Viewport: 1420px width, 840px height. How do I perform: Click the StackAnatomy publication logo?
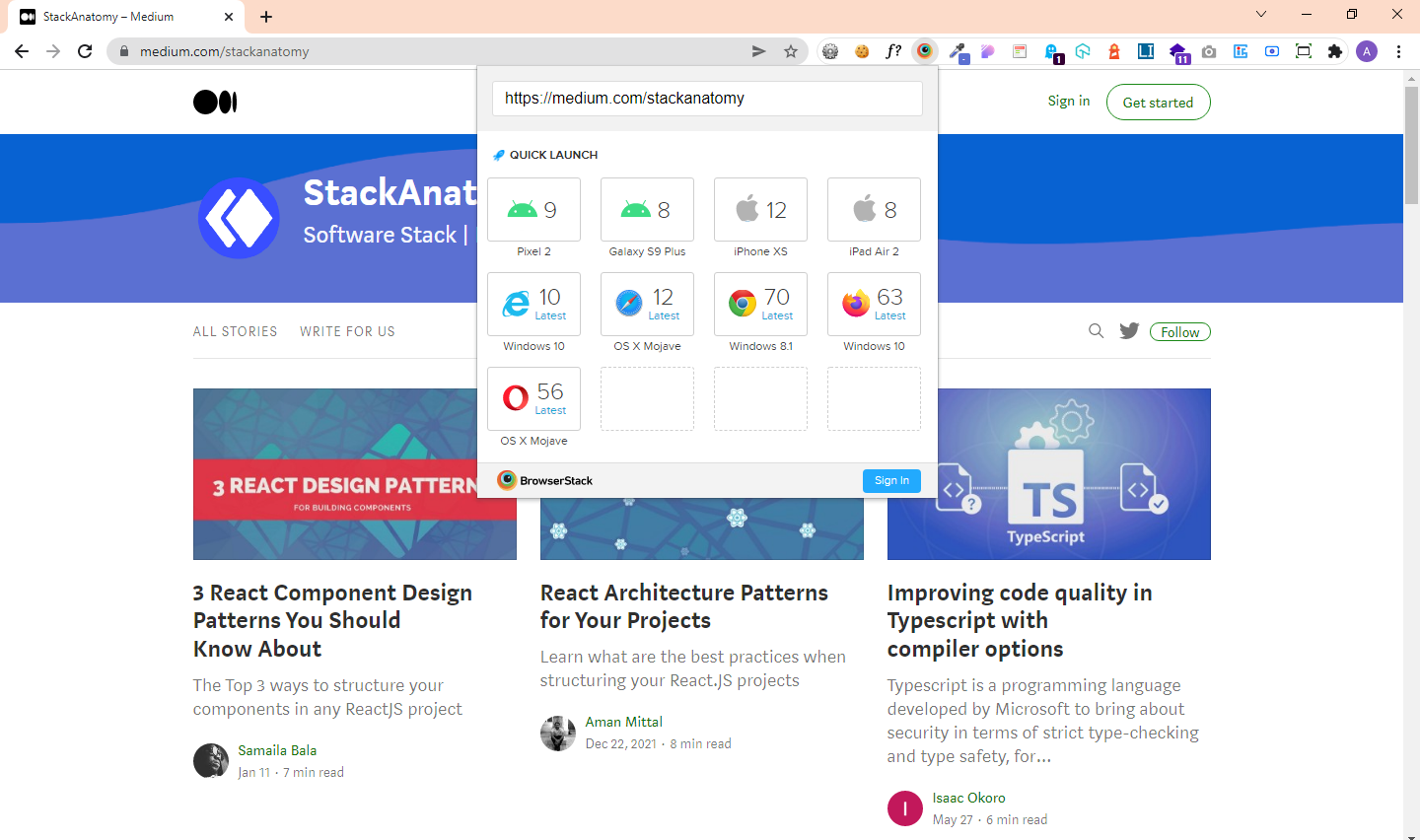coord(239,218)
